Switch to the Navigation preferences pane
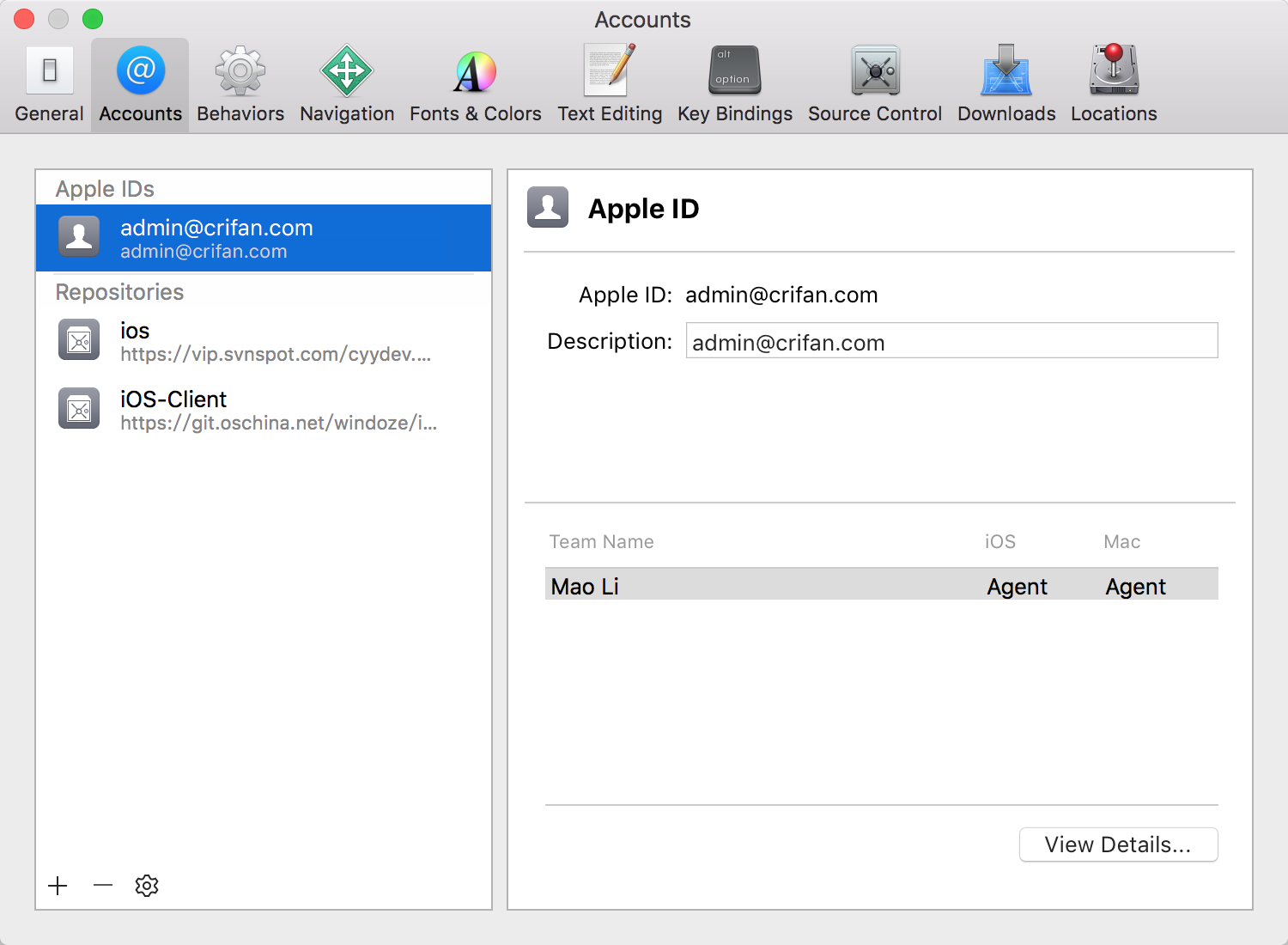The width and height of the screenshot is (1288, 945). [347, 84]
